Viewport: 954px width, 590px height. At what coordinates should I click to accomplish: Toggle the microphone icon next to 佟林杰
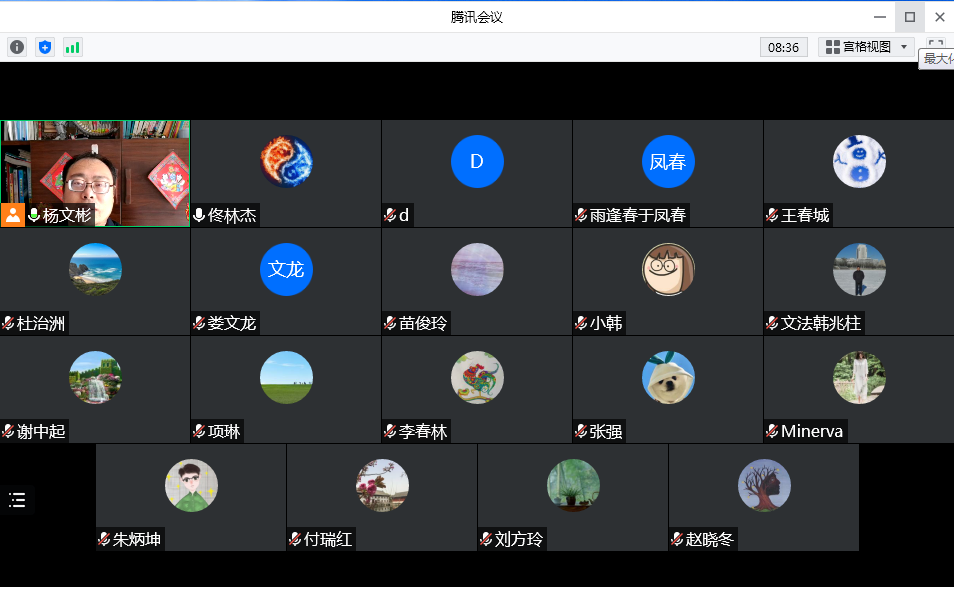pos(200,215)
